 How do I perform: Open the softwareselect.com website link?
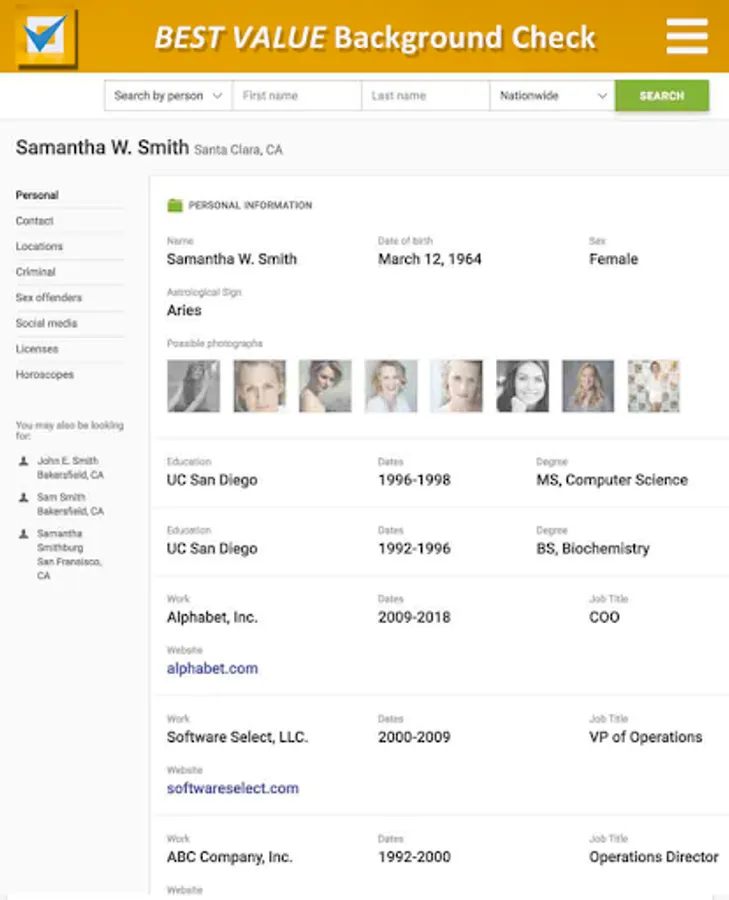click(232, 788)
